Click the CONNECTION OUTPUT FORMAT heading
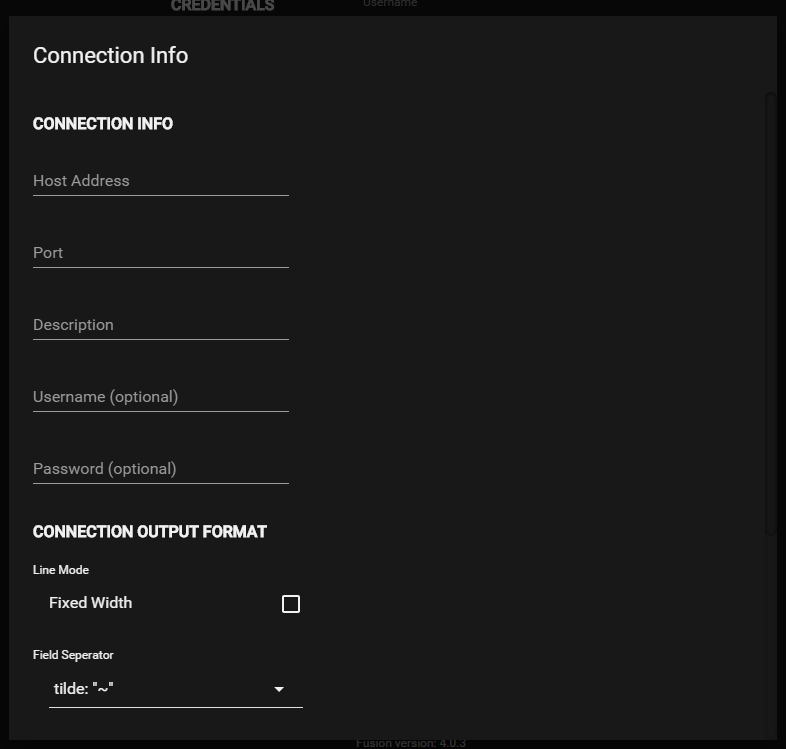 pos(150,531)
